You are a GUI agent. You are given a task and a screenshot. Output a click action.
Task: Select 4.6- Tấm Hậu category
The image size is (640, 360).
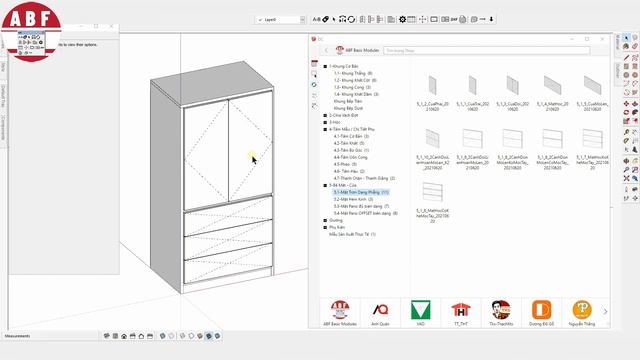[349, 171]
